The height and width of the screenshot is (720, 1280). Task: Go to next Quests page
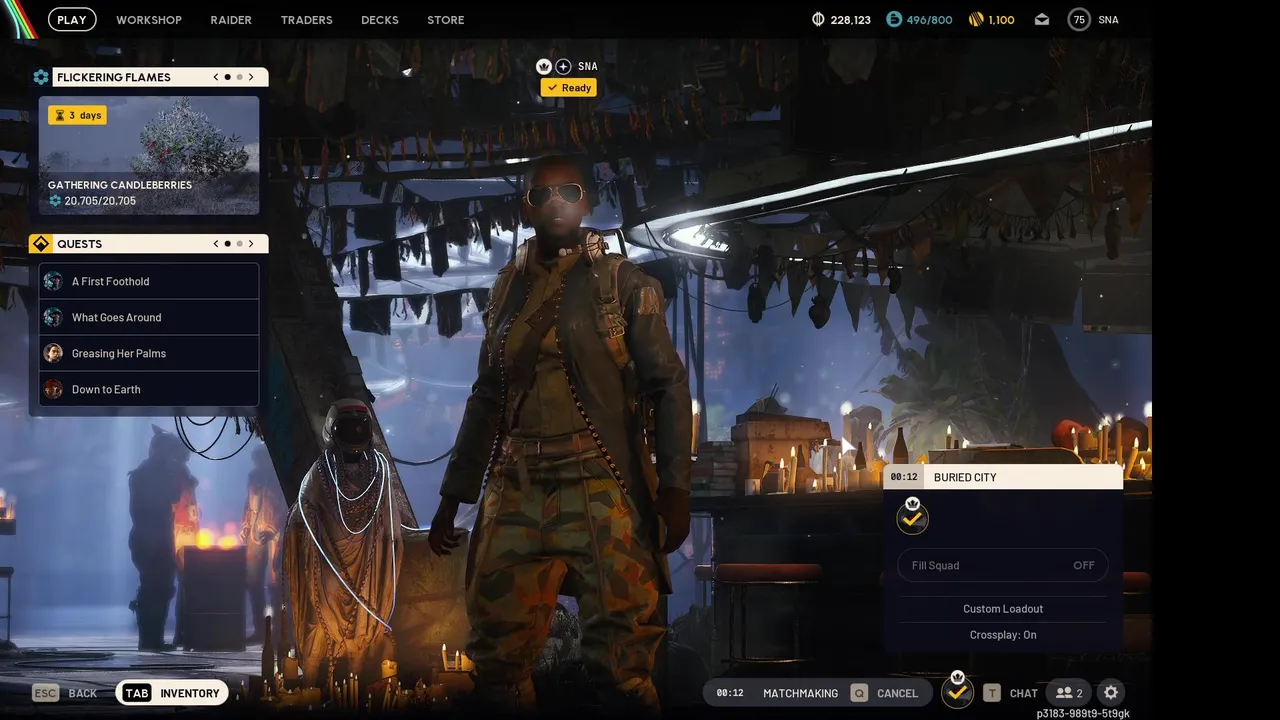[251, 244]
